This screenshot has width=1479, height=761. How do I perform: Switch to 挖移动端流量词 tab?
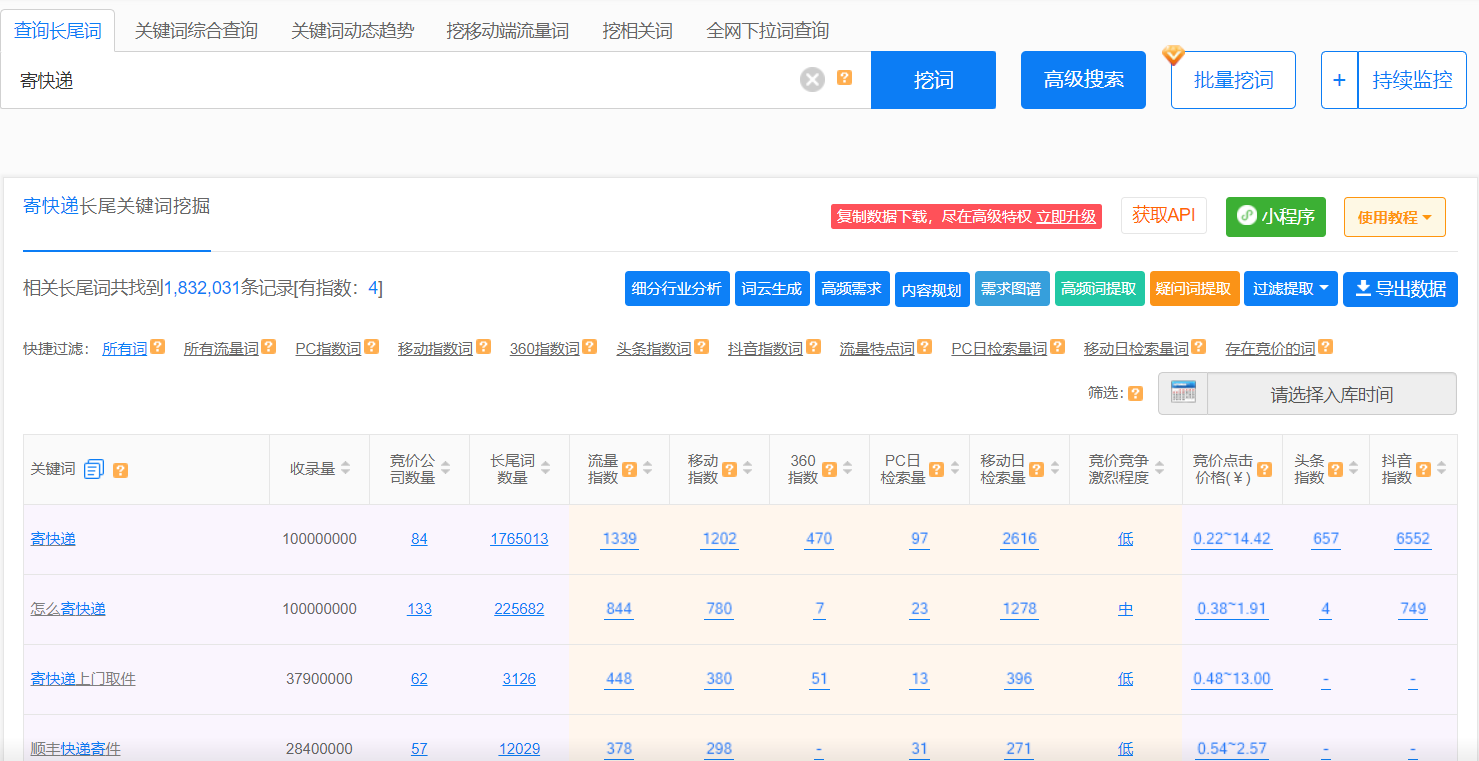coord(508,31)
